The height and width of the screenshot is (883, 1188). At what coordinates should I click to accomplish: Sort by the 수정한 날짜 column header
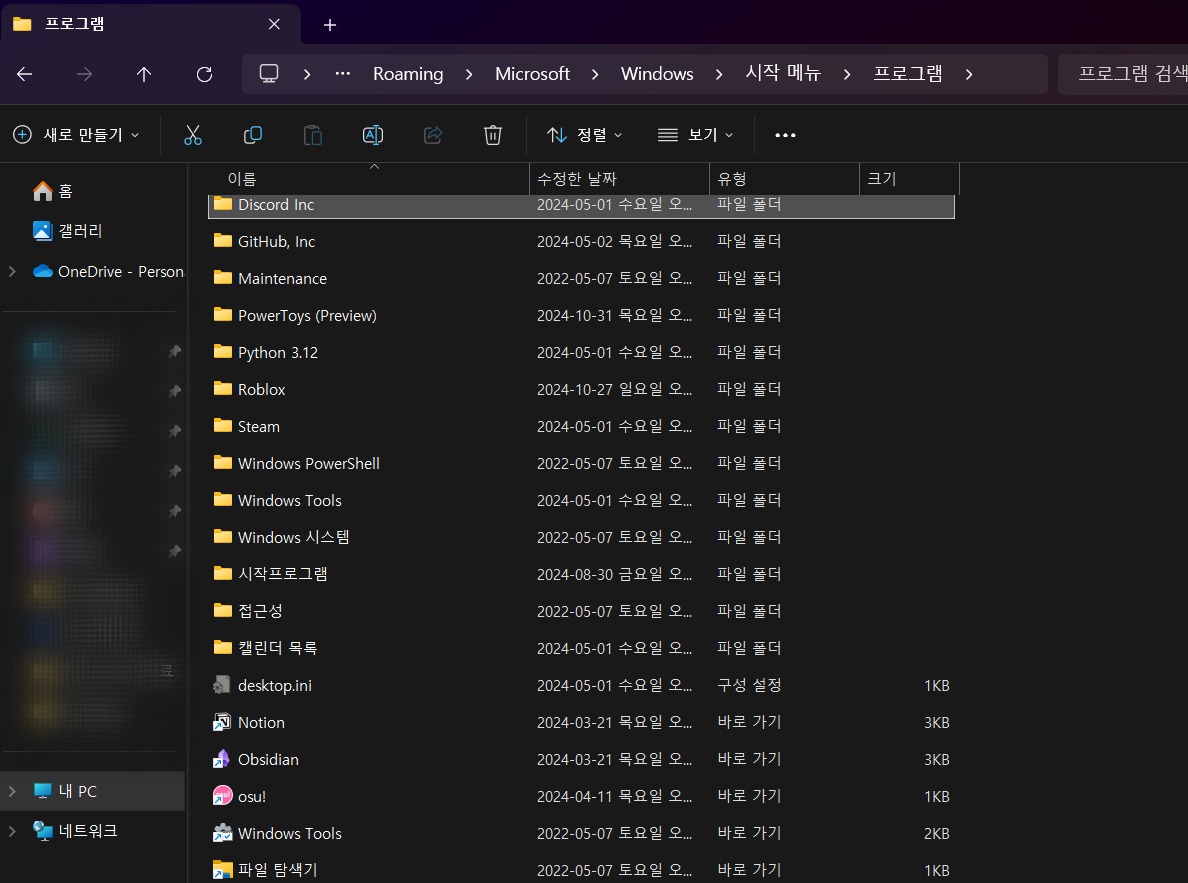click(x=619, y=179)
